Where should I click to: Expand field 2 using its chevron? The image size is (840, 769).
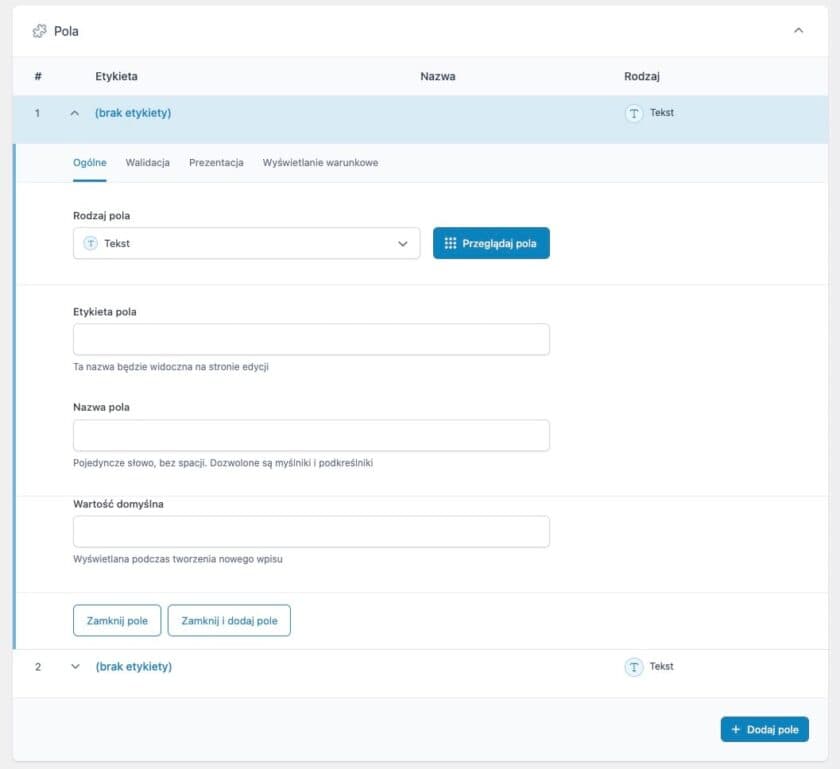74,667
